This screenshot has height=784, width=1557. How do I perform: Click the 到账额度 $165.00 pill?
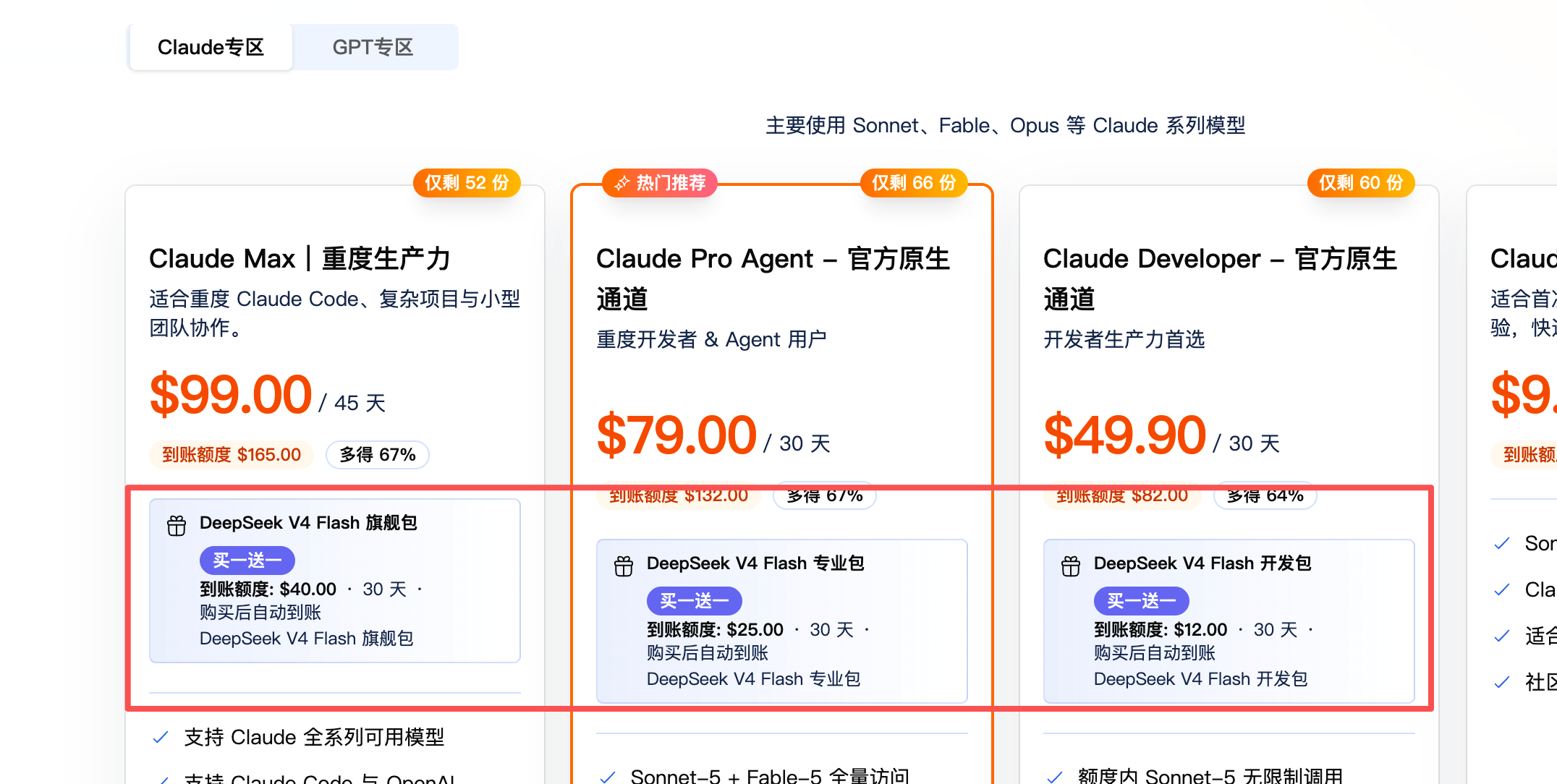[x=232, y=455]
